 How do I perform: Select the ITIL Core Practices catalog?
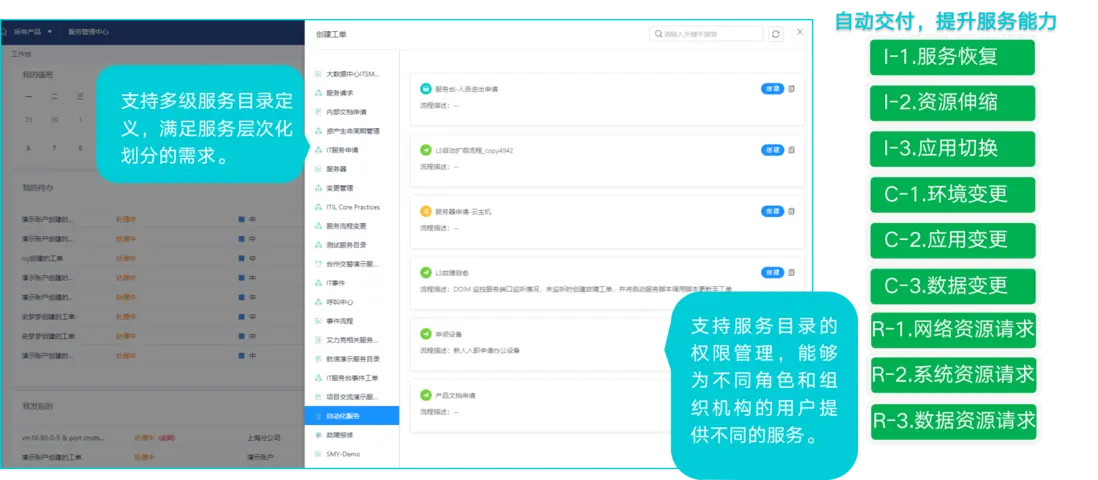pos(352,207)
